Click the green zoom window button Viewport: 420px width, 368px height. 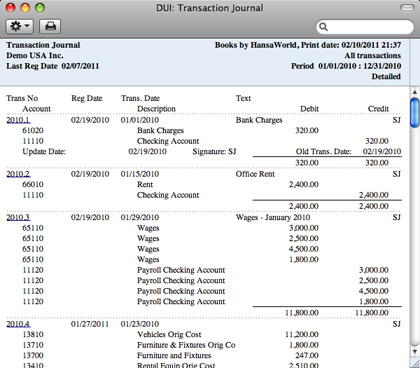point(40,8)
